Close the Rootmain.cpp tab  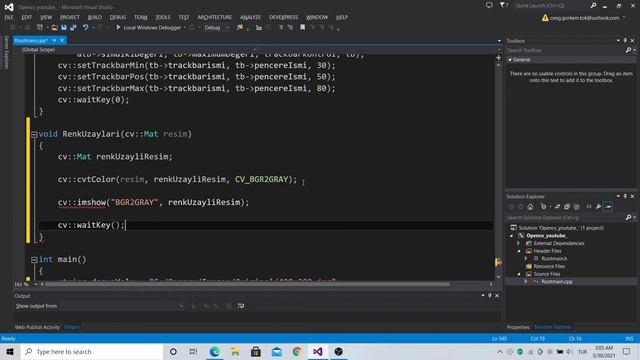coord(62,40)
